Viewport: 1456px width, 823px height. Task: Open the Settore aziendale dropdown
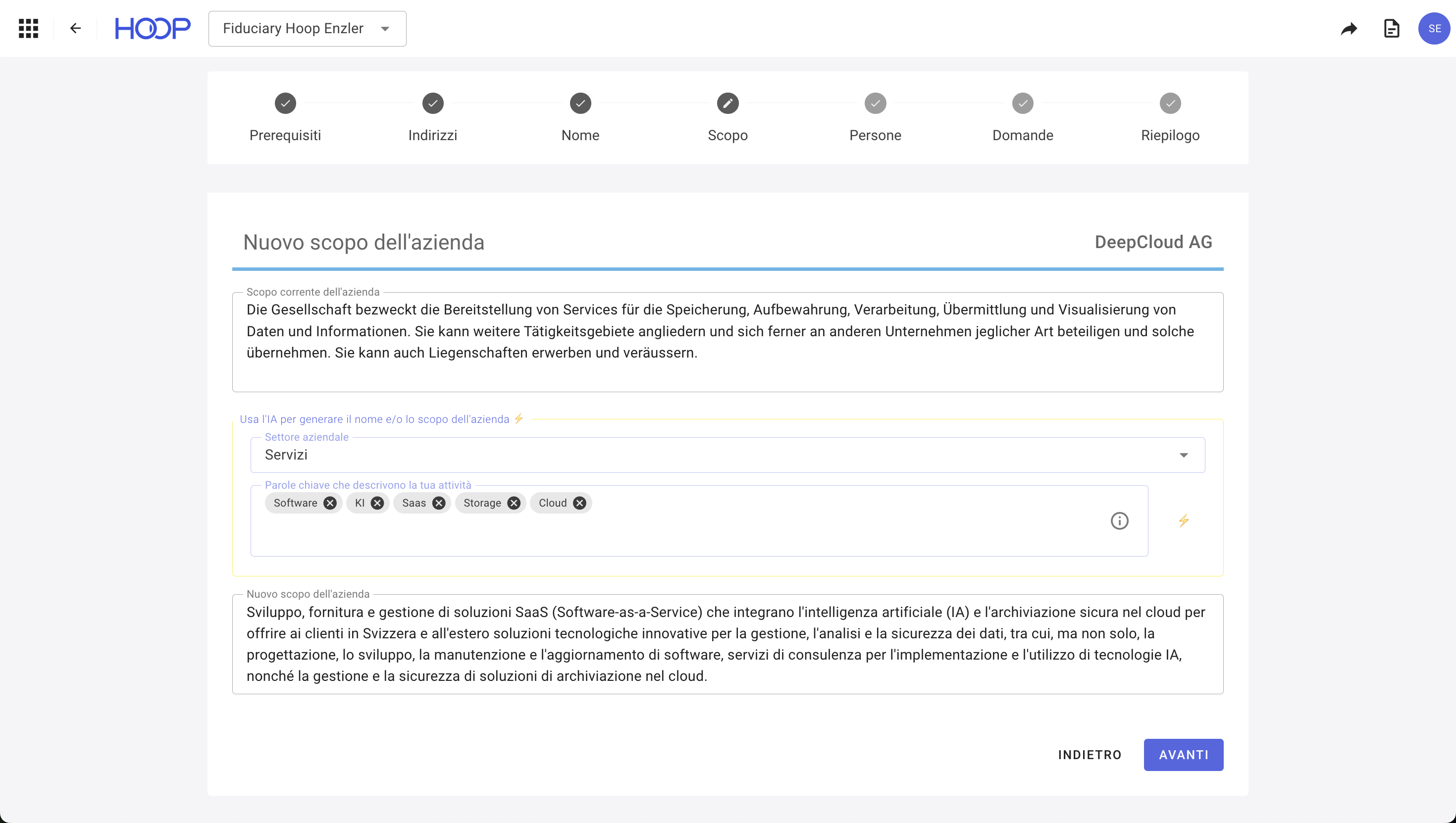(727, 455)
